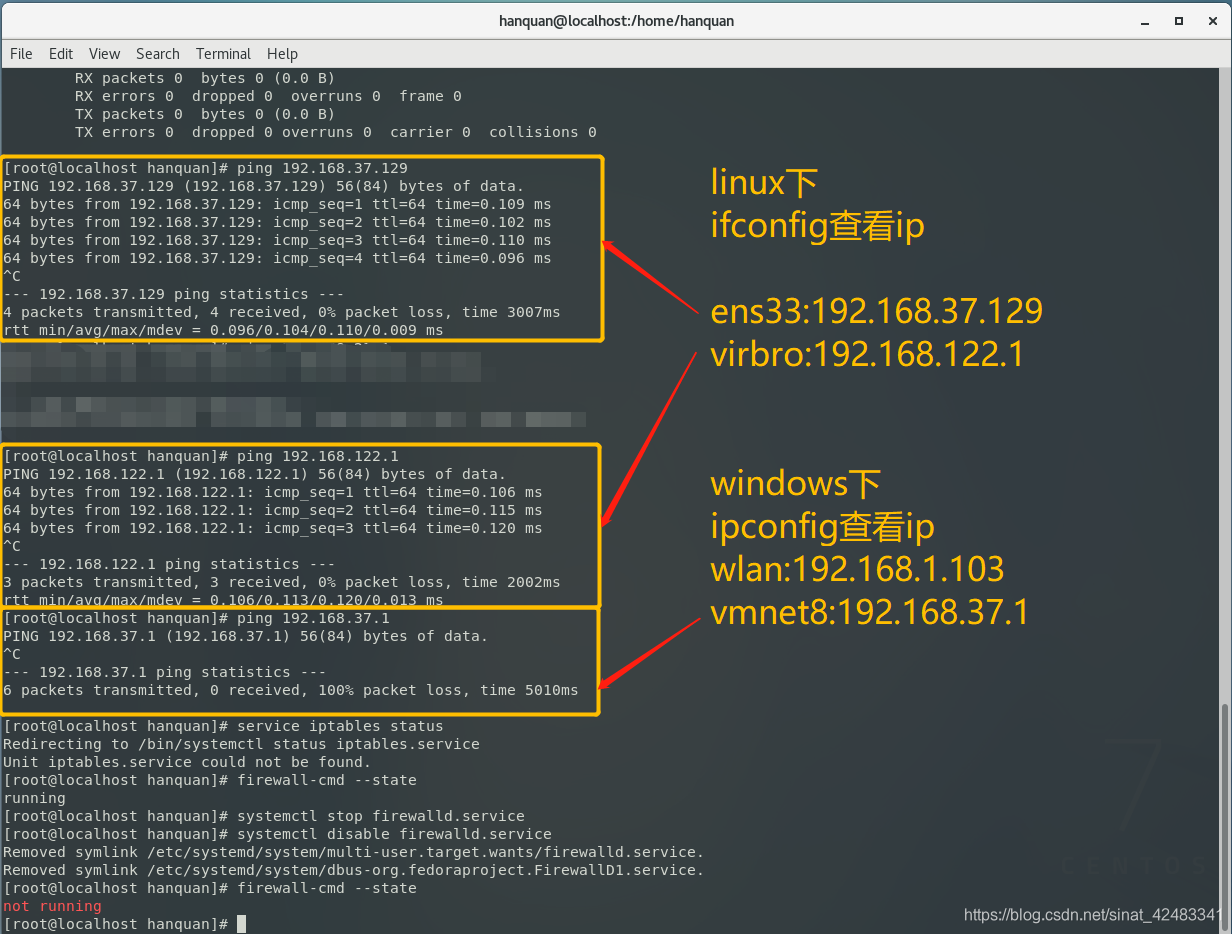This screenshot has height=934, width=1232.
Task: Click '--- 192.168.37.1 ping statistics ---' line
Action: pos(165,672)
